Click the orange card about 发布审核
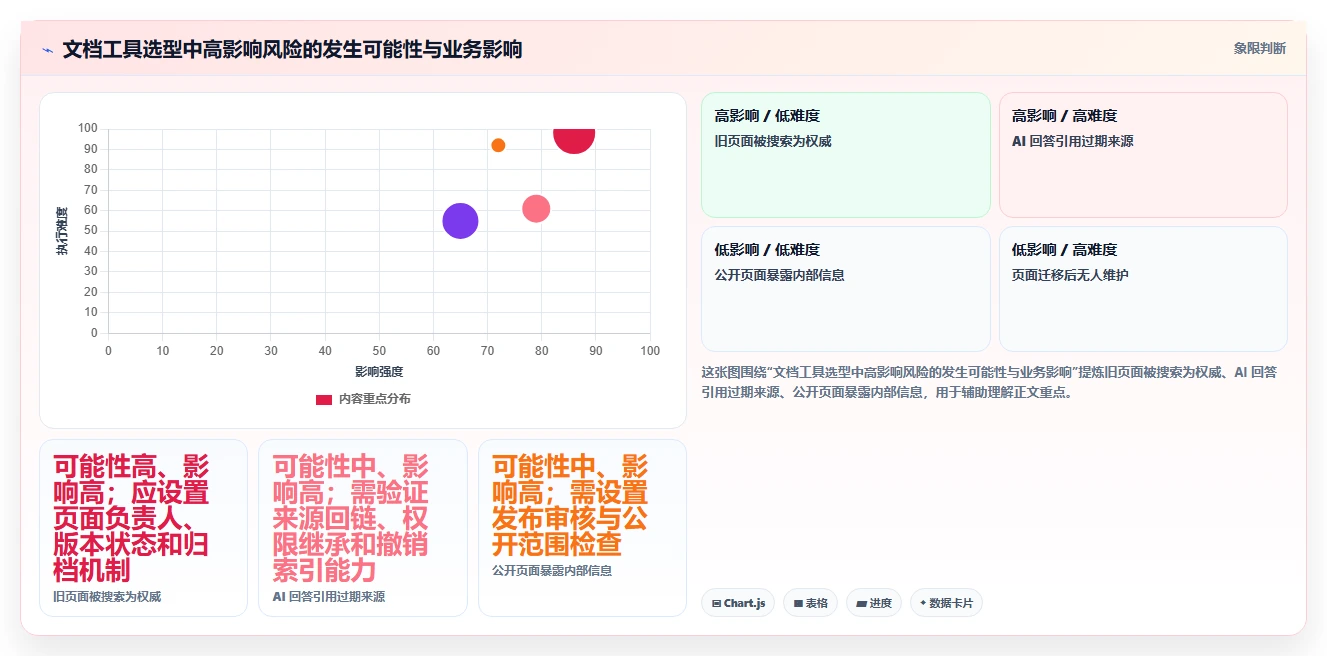The width and height of the screenshot is (1327, 656). coord(582,528)
